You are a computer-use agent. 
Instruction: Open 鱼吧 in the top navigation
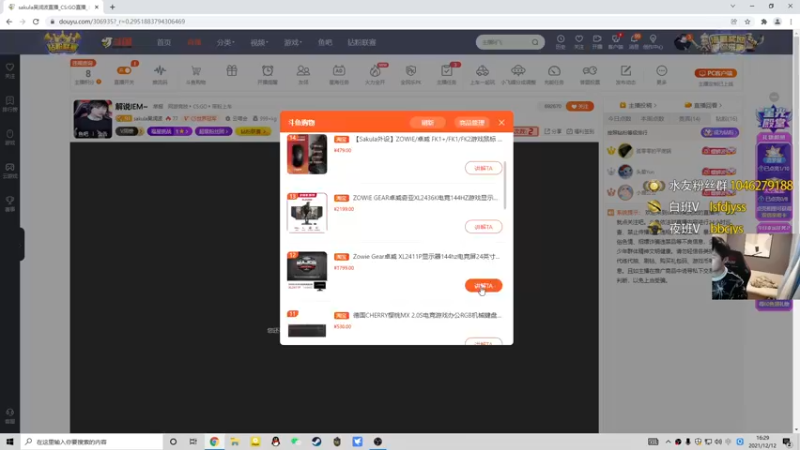pos(325,42)
